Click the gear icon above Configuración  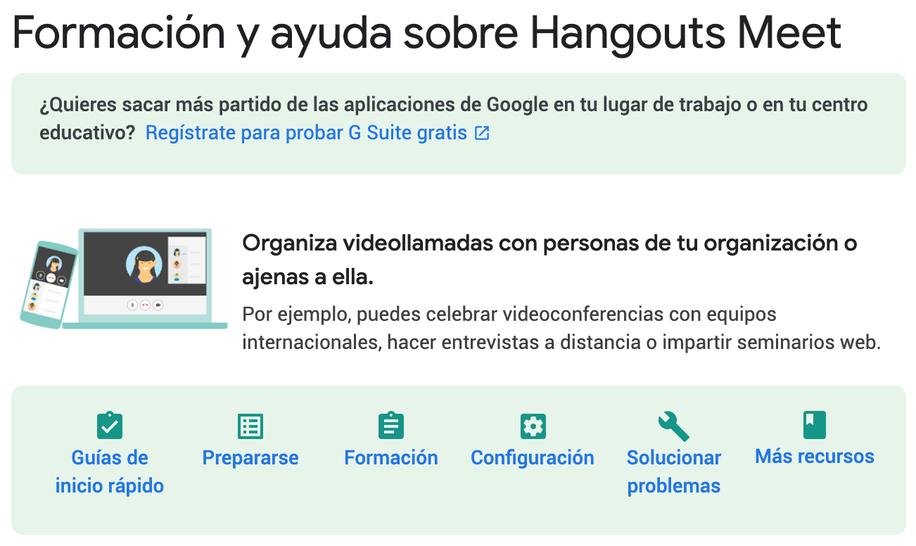click(532, 426)
